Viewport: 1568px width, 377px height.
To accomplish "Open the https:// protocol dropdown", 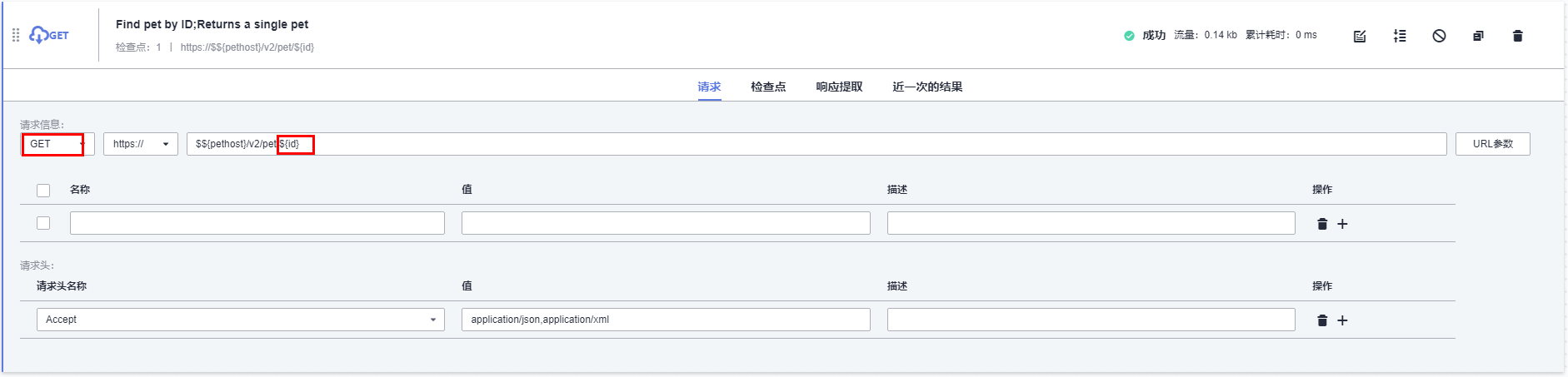I will click(x=140, y=144).
